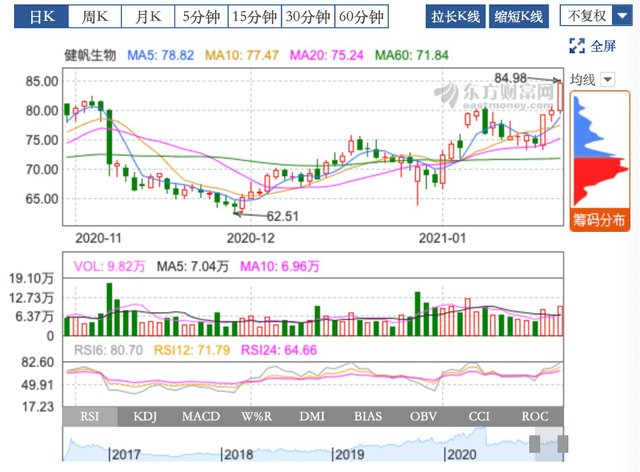Click the fullscreen 全屏 icon
Viewport: 640px width, 472px height.
point(577,46)
